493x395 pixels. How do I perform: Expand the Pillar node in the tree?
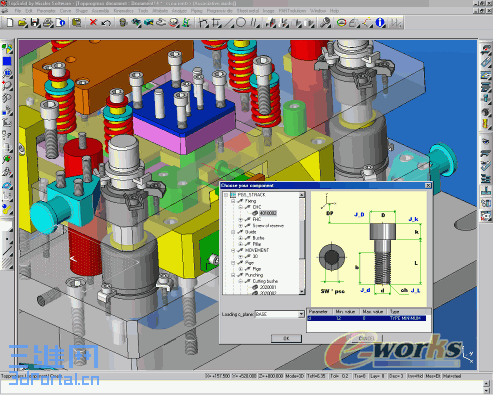click(x=240, y=244)
